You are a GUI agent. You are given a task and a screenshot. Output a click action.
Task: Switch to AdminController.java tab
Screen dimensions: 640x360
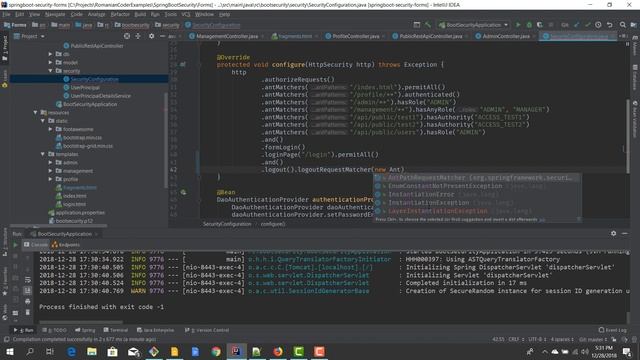[x=506, y=36]
